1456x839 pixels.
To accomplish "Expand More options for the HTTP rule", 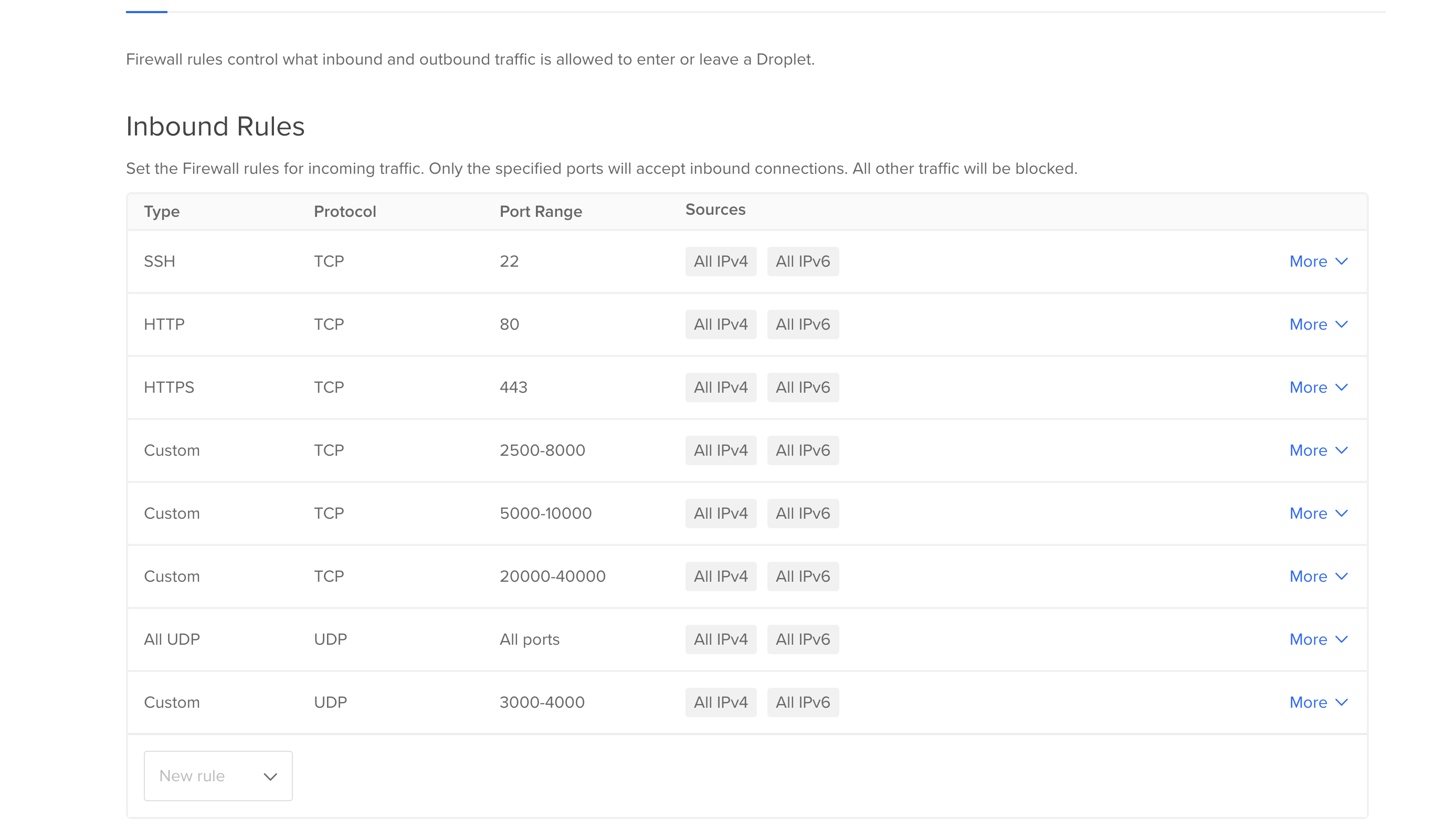I will coord(1318,324).
